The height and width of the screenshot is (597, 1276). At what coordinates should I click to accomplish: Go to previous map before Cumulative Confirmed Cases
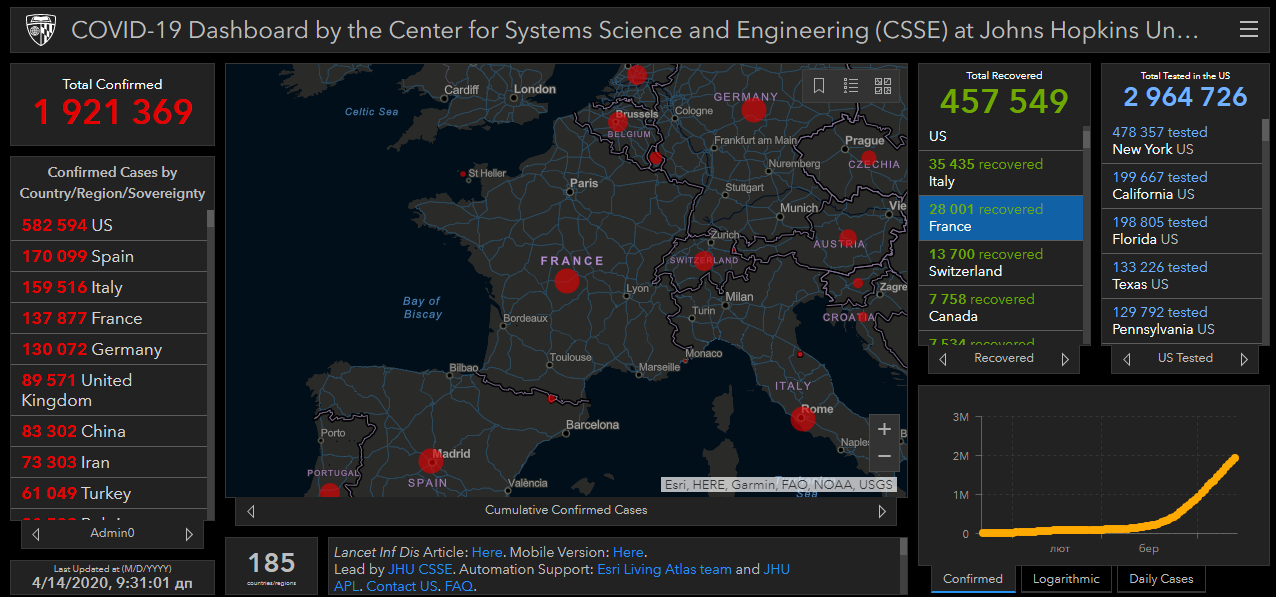tap(251, 511)
